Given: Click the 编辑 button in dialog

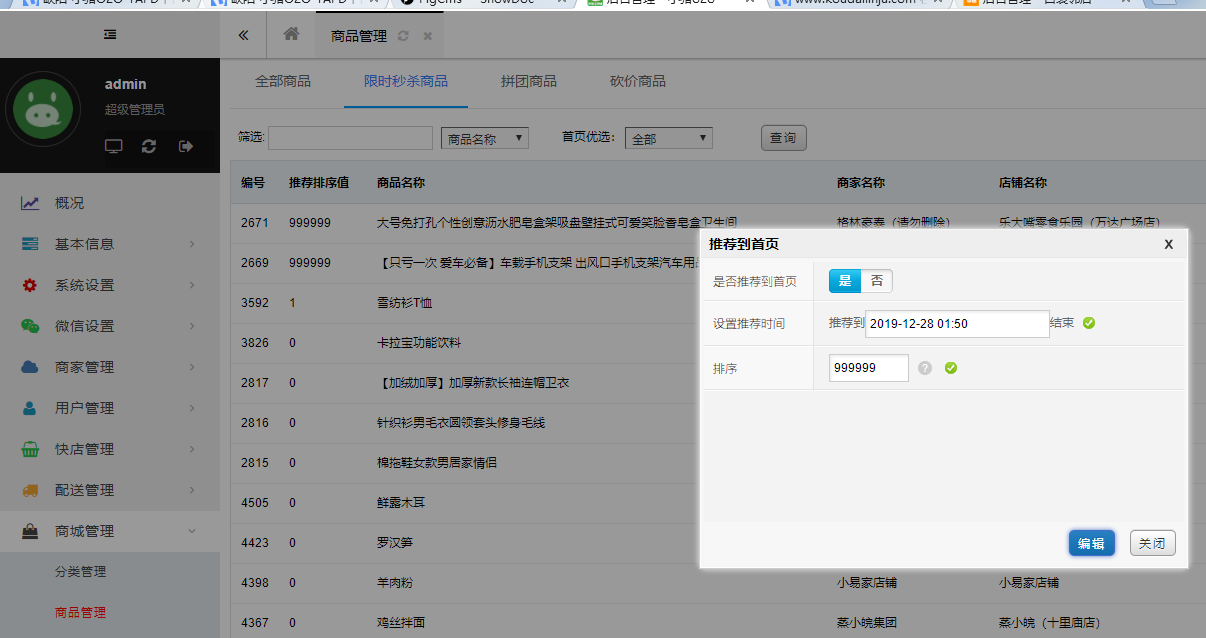Looking at the screenshot, I should pos(1092,543).
